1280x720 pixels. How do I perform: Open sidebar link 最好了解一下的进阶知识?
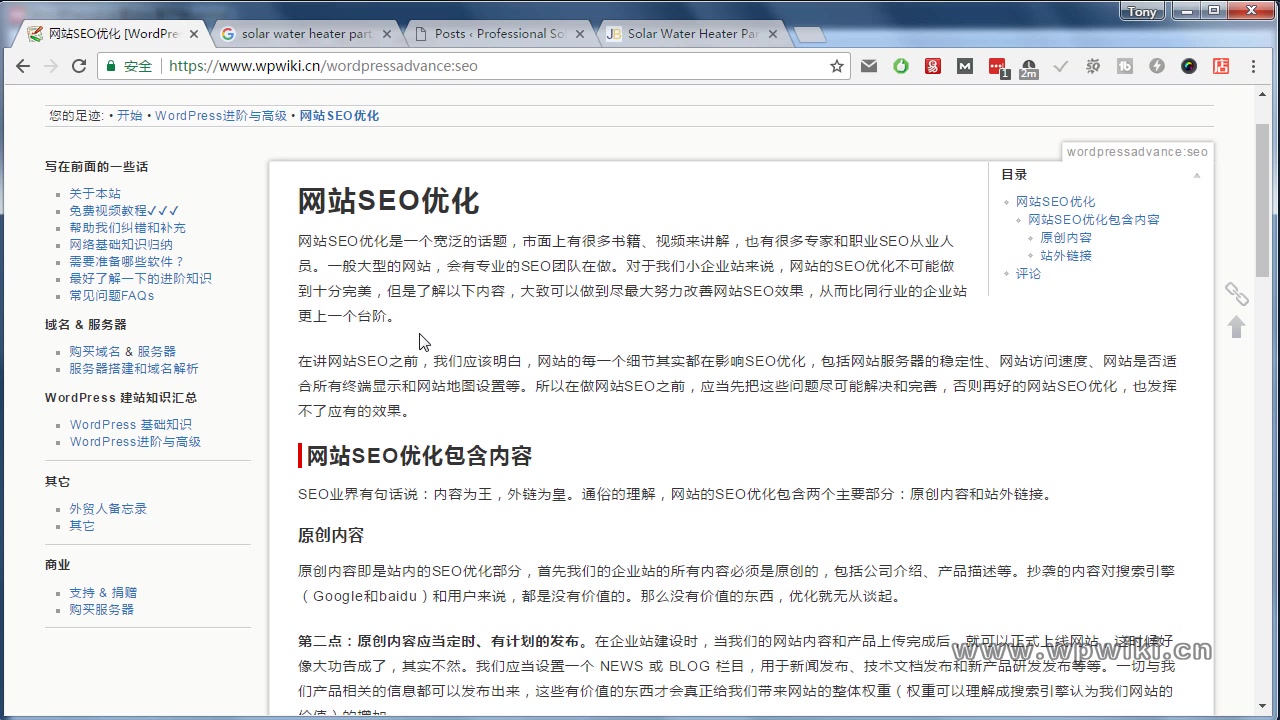[x=140, y=279]
